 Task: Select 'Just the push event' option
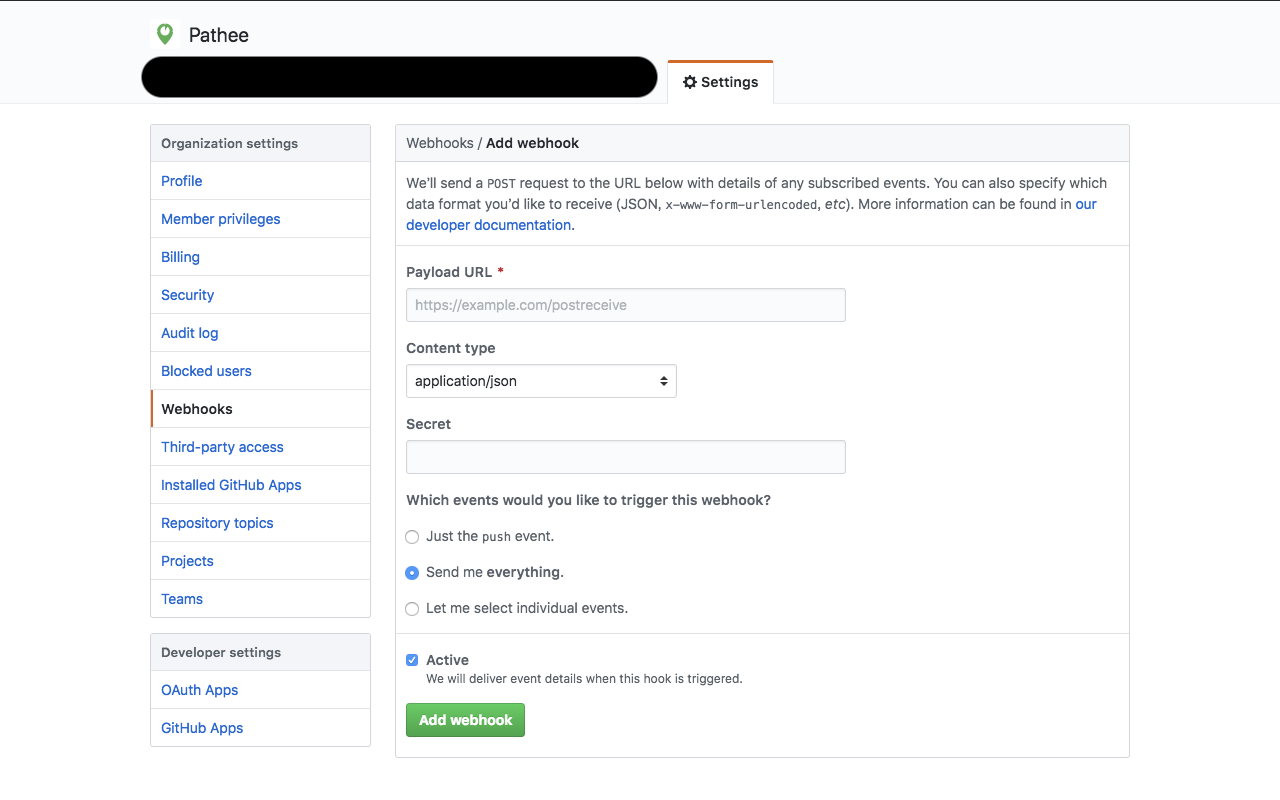(411, 537)
